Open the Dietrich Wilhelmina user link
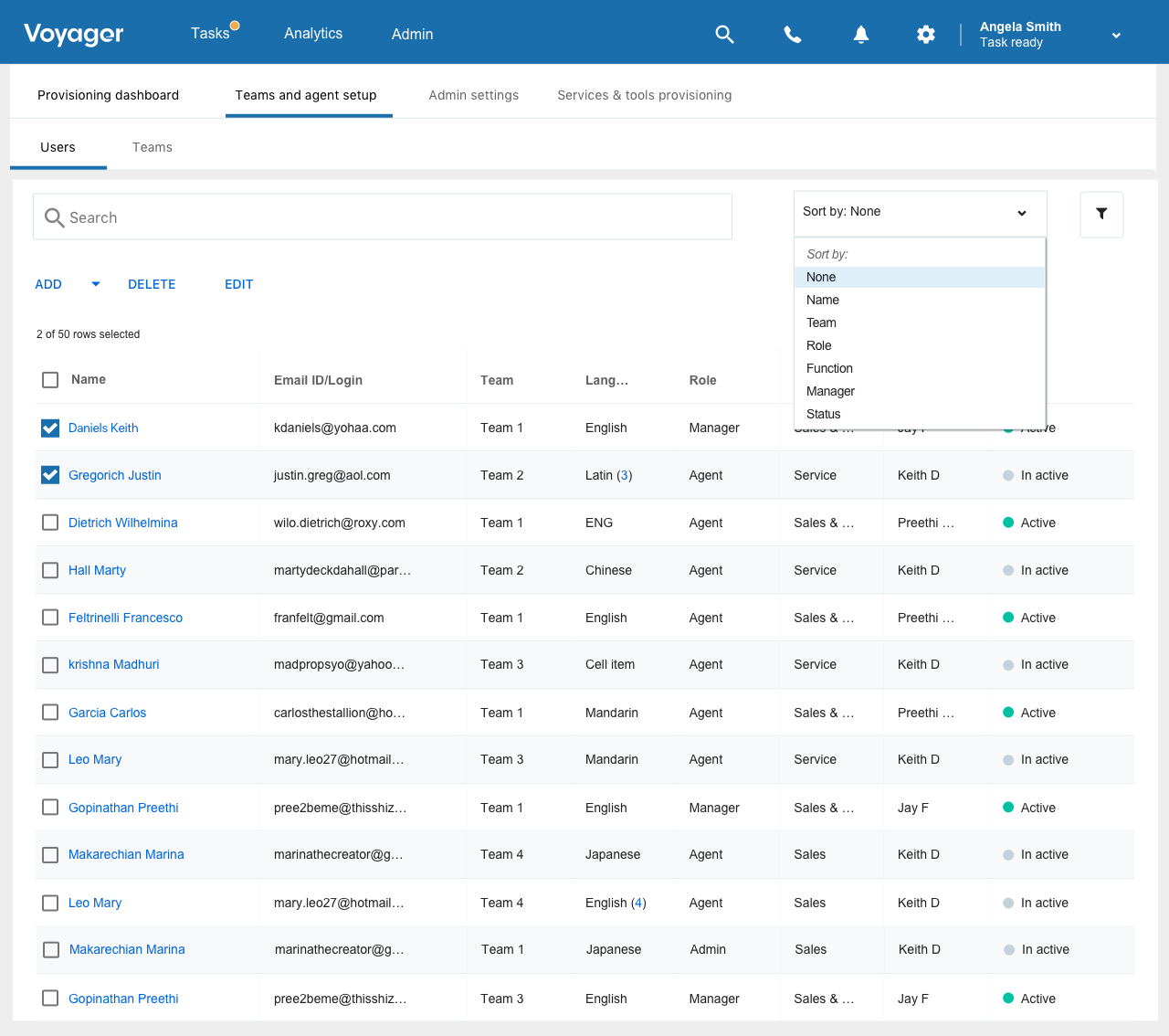The width and height of the screenshot is (1169, 1036). tap(123, 523)
